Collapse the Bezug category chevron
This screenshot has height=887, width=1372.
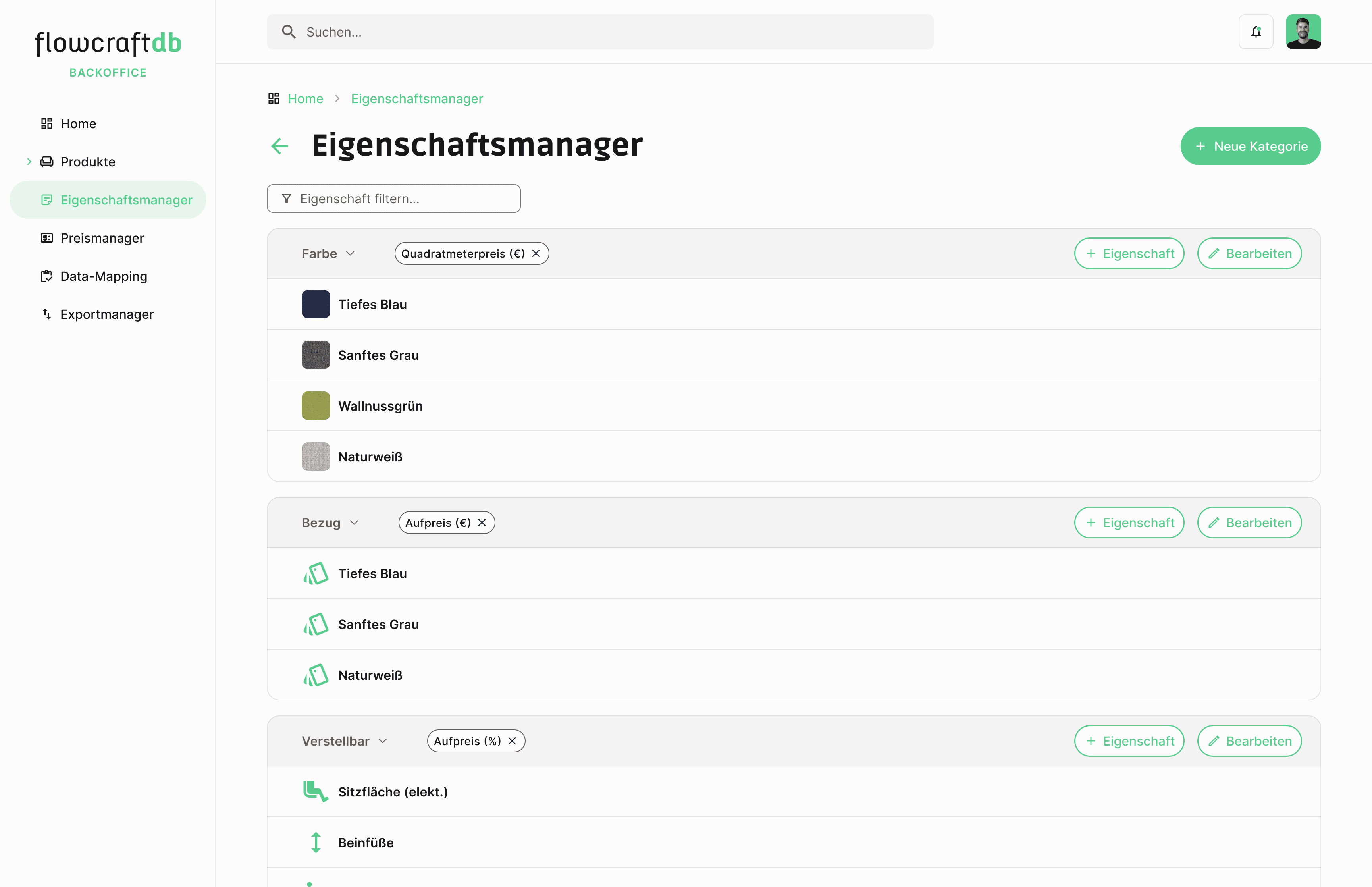pos(354,523)
